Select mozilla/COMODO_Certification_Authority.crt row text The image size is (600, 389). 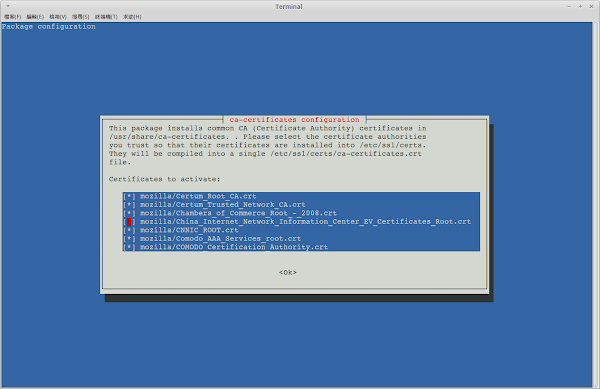click(234, 247)
